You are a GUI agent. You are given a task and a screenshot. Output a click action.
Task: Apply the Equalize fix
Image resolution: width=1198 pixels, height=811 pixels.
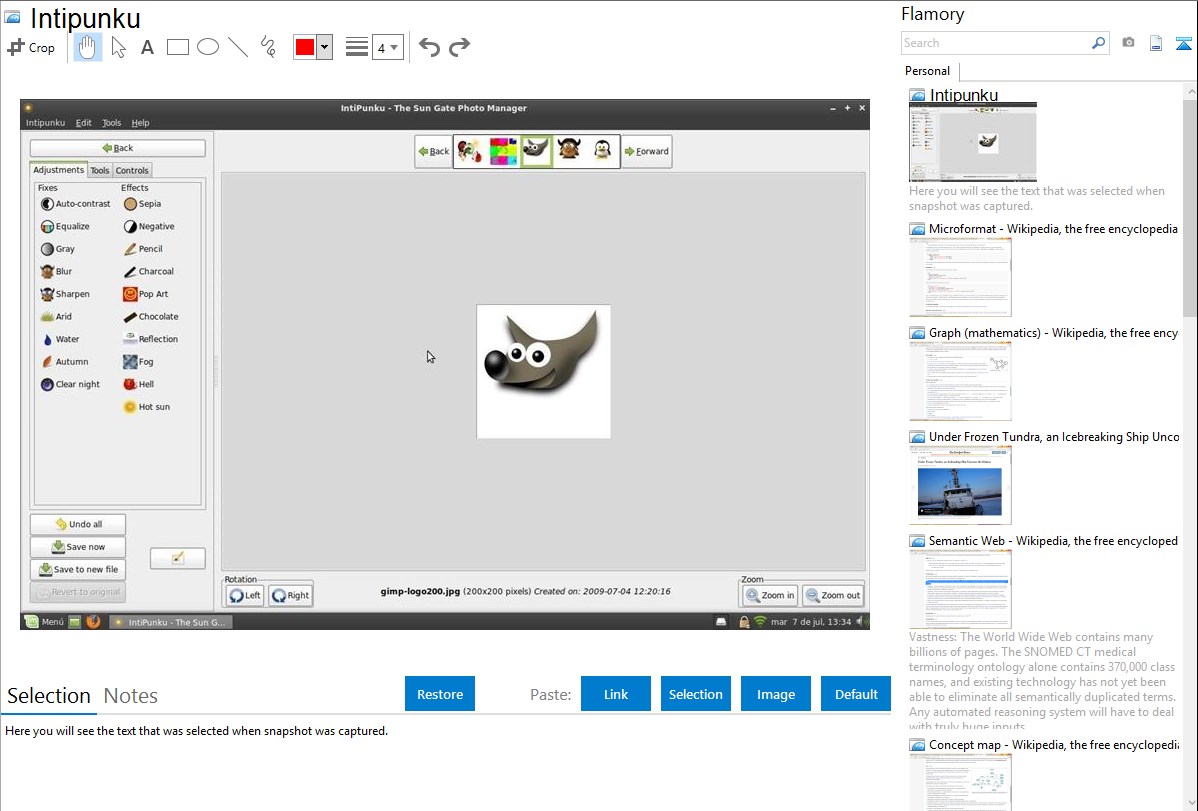(x=65, y=226)
